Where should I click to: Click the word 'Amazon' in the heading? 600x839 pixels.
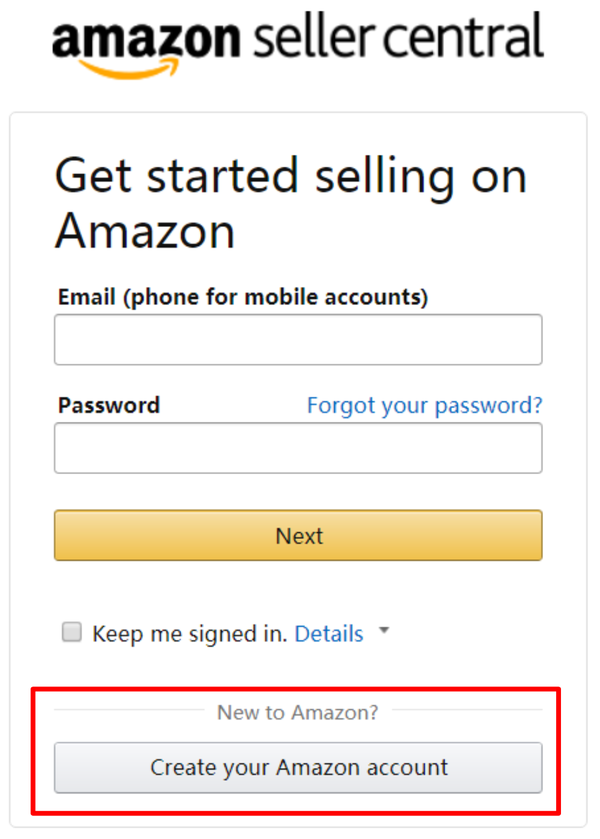click(145, 231)
